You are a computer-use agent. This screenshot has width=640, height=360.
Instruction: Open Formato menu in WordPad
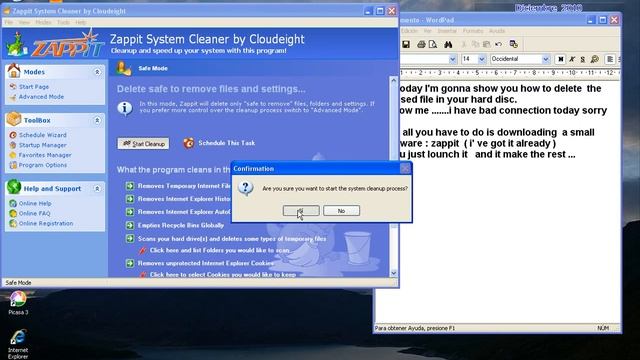point(473,31)
